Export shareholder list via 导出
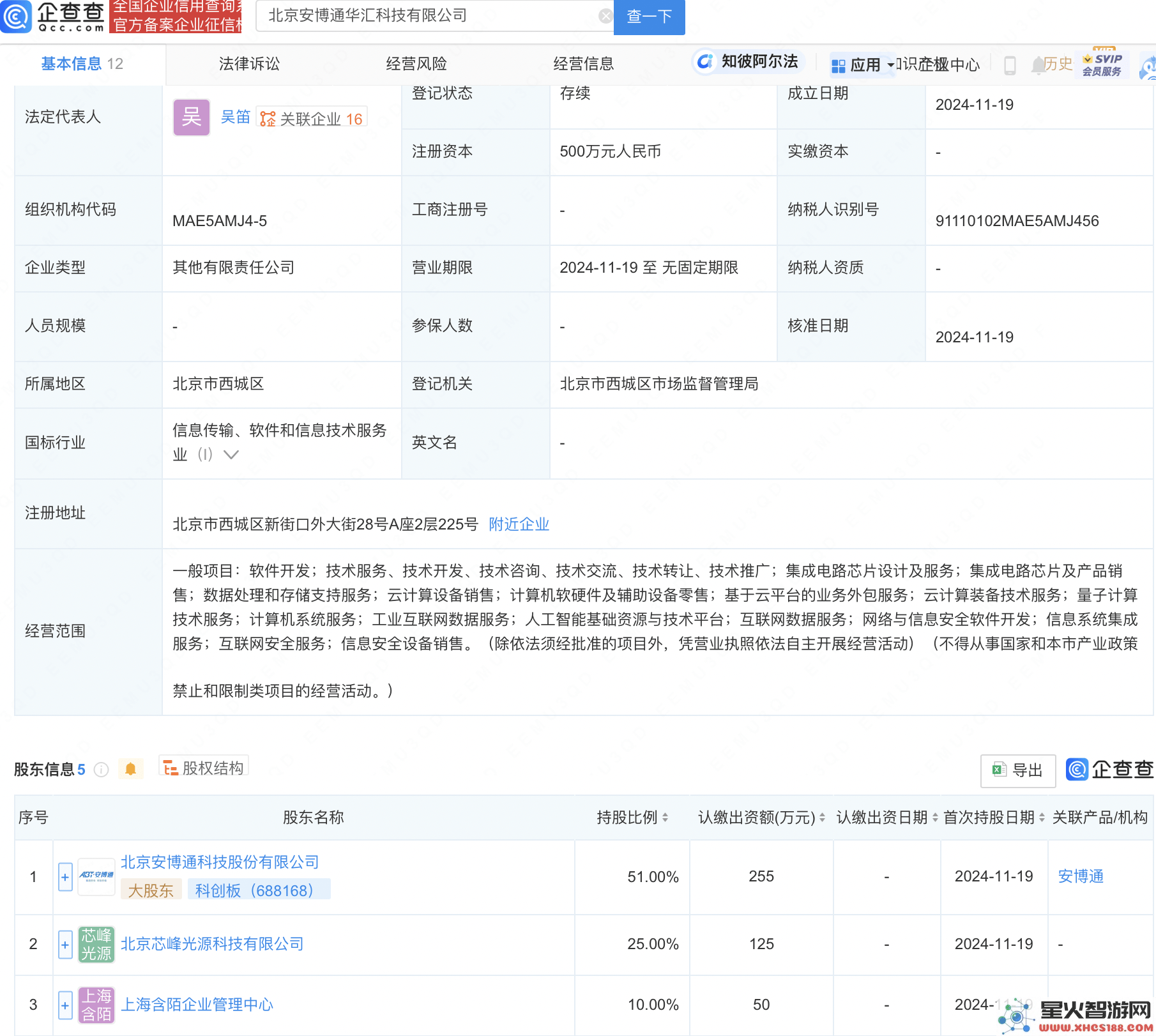1156x1036 pixels. 1017,770
